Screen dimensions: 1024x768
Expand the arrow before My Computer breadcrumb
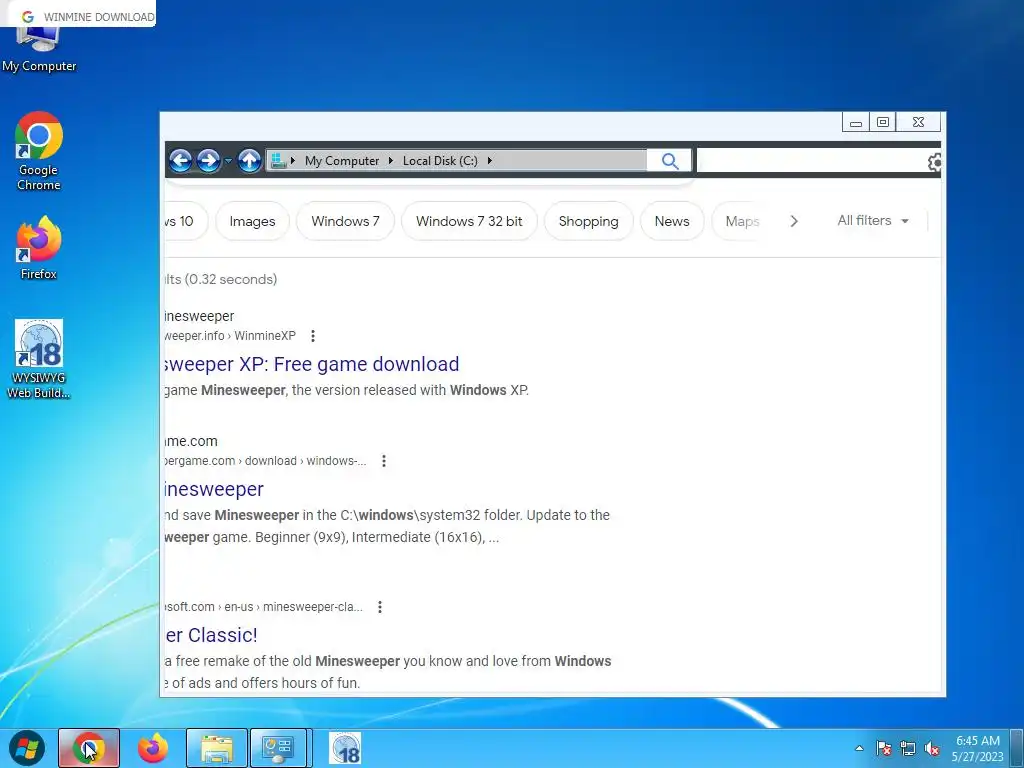tap(293, 161)
